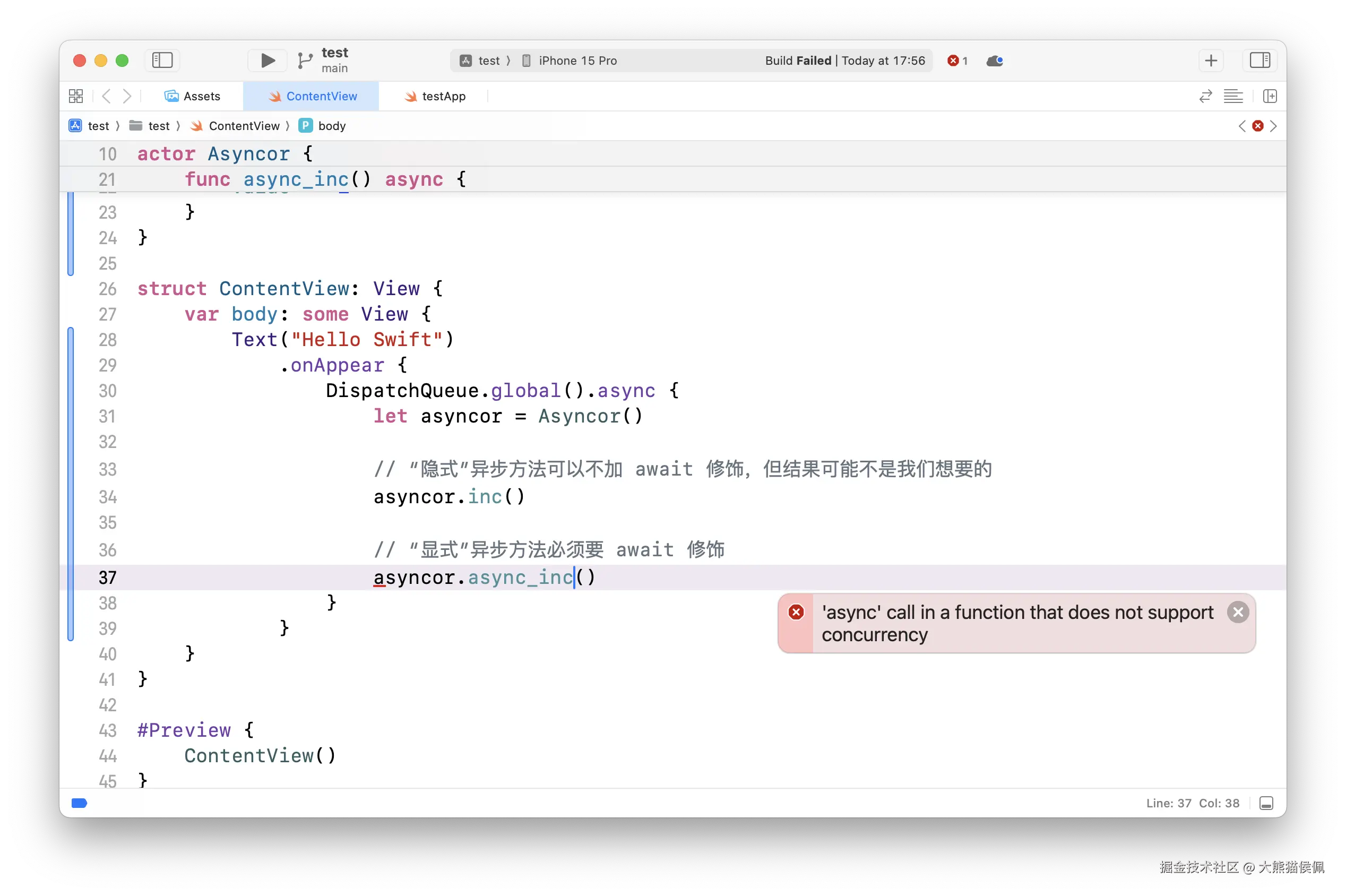Screen dimensions: 1346x896
Task: Open the adjust editor options lines icon
Action: [x=1233, y=96]
